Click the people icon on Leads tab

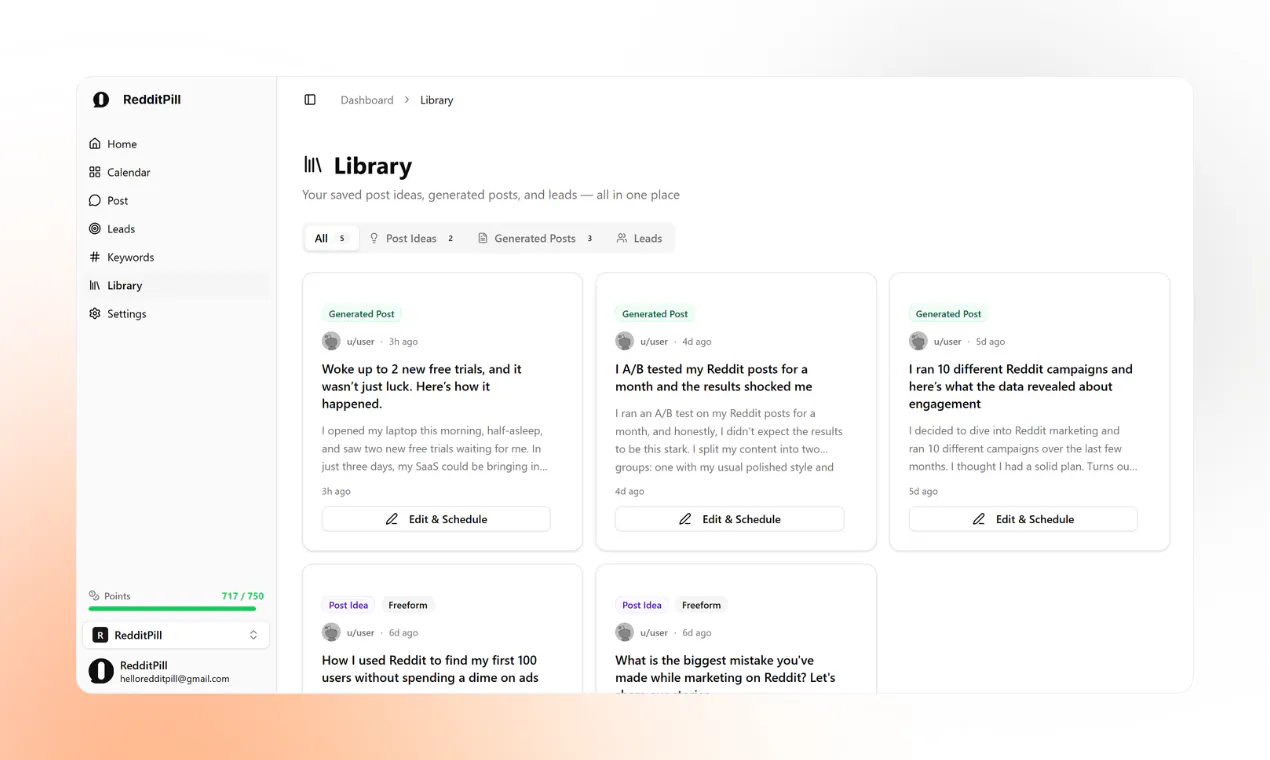point(622,238)
